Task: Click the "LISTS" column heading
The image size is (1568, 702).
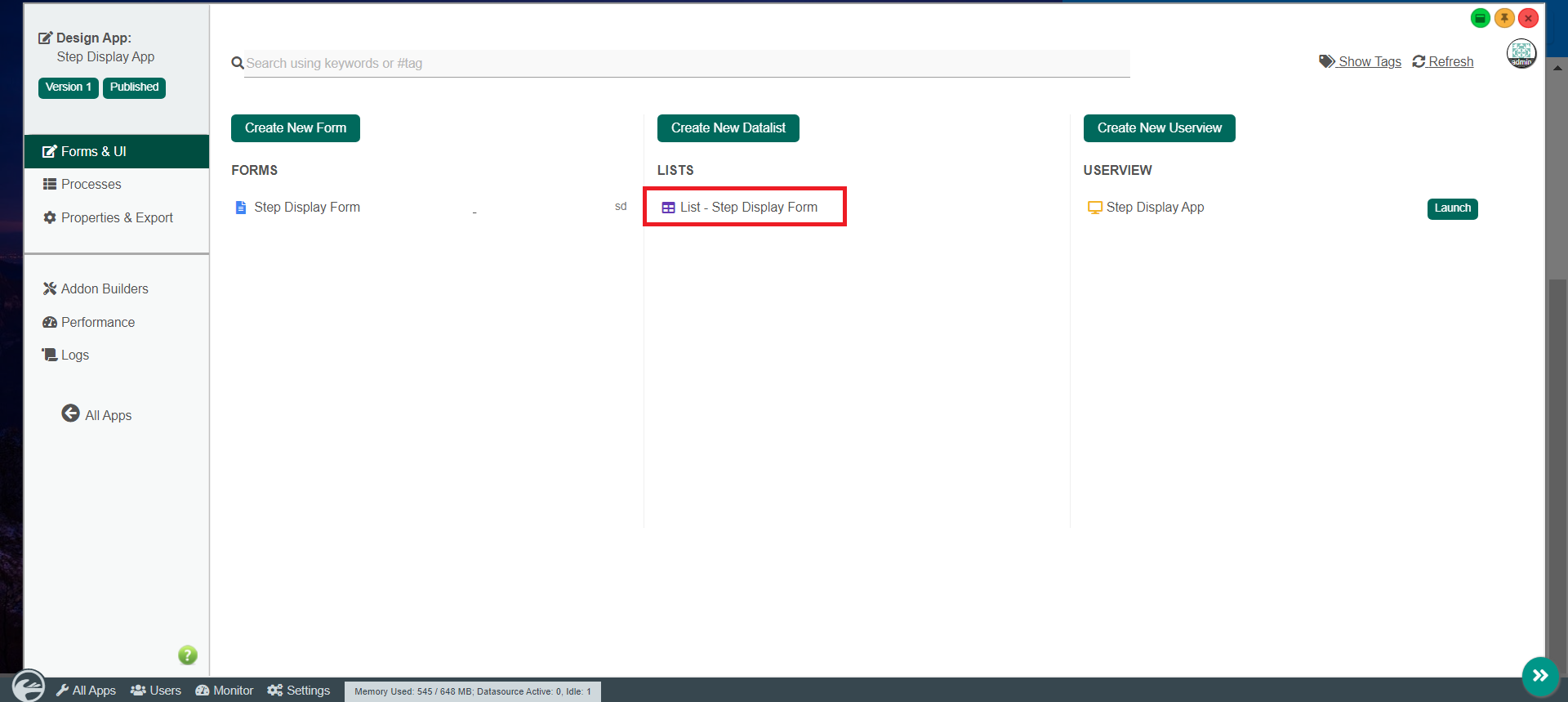Action: (675, 170)
